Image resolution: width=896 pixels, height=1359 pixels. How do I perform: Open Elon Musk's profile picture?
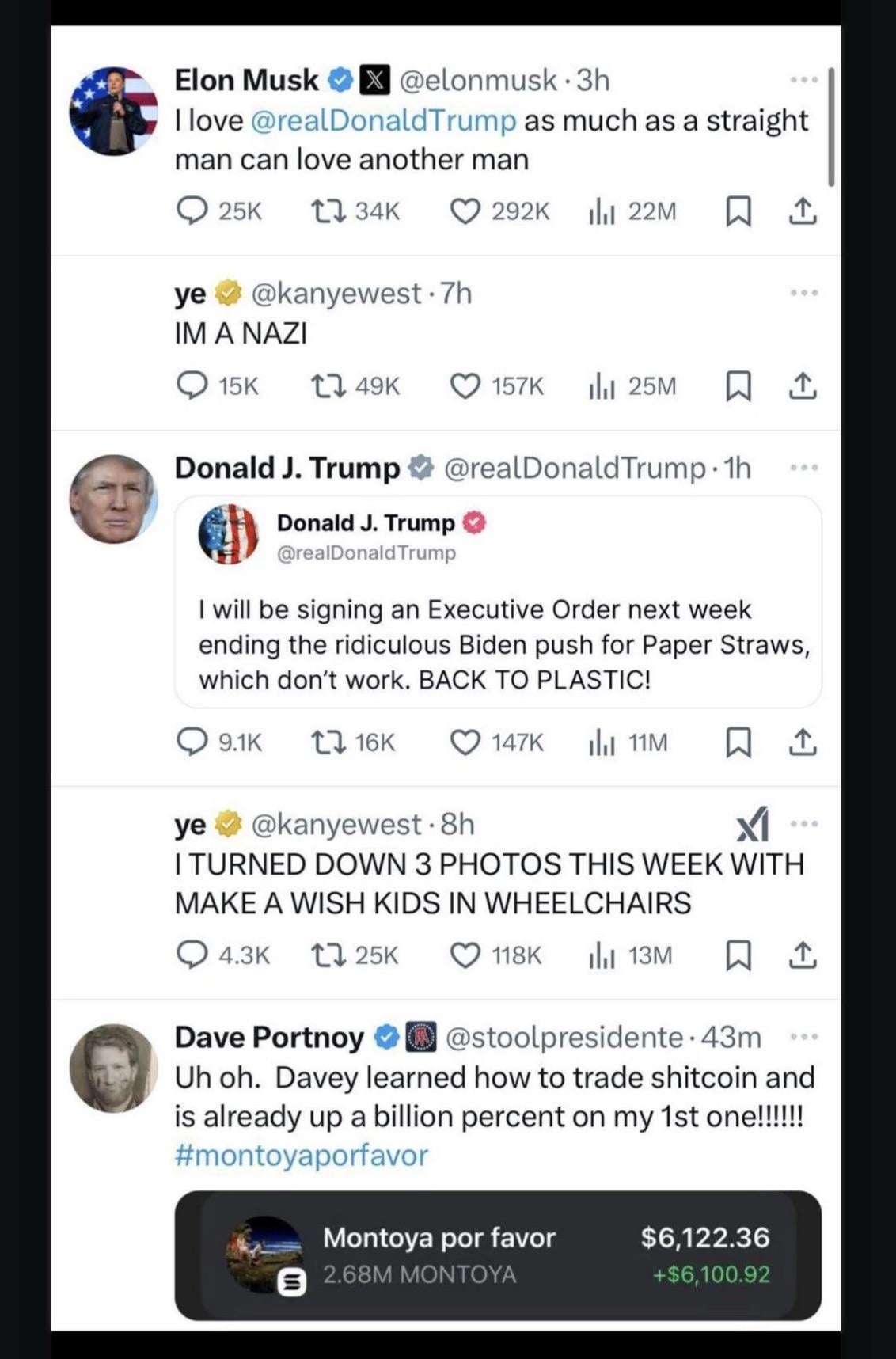(x=113, y=111)
